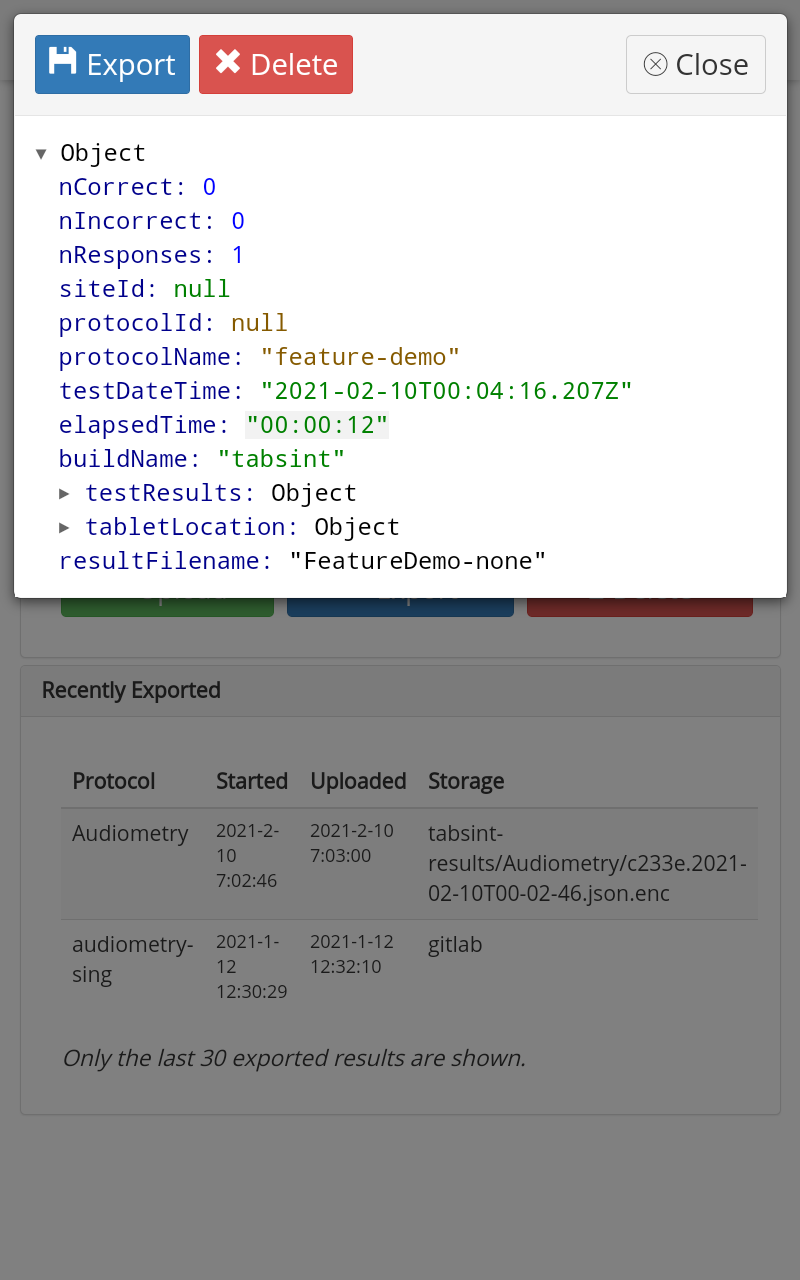This screenshot has width=800, height=1280.
Task: Click the nResponses value 1
Action: (x=238, y=255)
